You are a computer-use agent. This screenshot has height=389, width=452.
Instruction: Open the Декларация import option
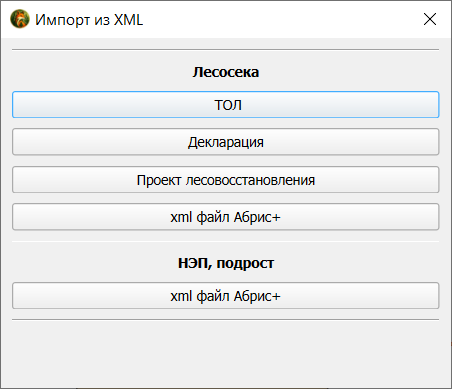pyautogui.click(x=226, y=142)
